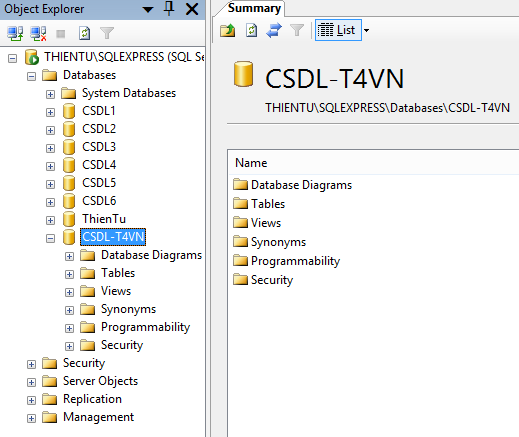Expand the ThienTu database node

tap(50, 221)
